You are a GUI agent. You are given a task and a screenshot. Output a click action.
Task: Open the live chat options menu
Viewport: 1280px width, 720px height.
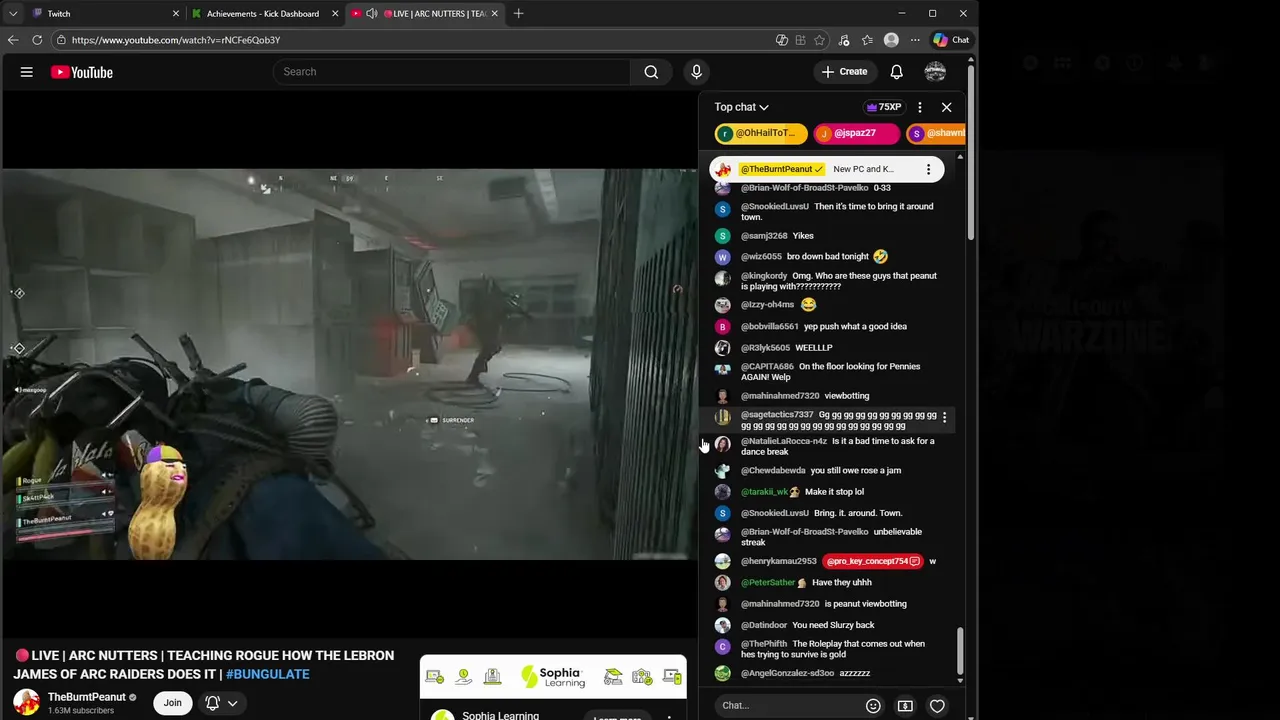click(920, 107)
